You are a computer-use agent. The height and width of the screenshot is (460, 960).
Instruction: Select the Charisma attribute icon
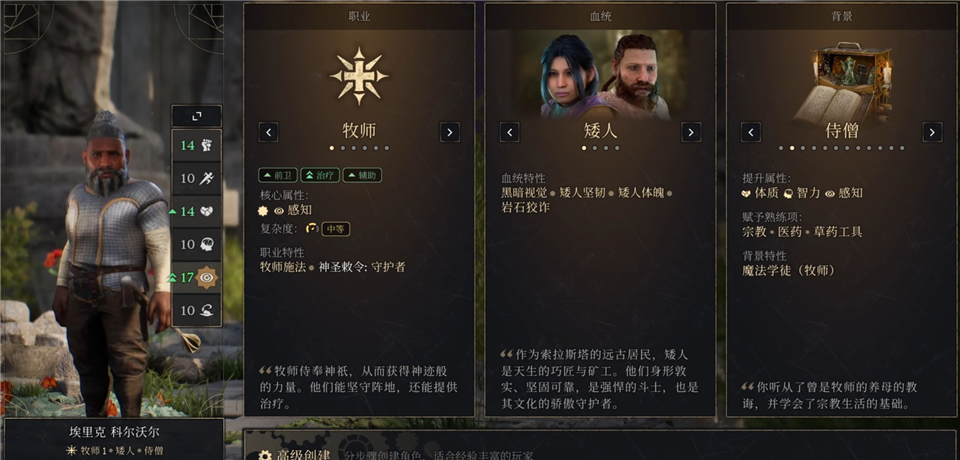click(x=207, y=311)
